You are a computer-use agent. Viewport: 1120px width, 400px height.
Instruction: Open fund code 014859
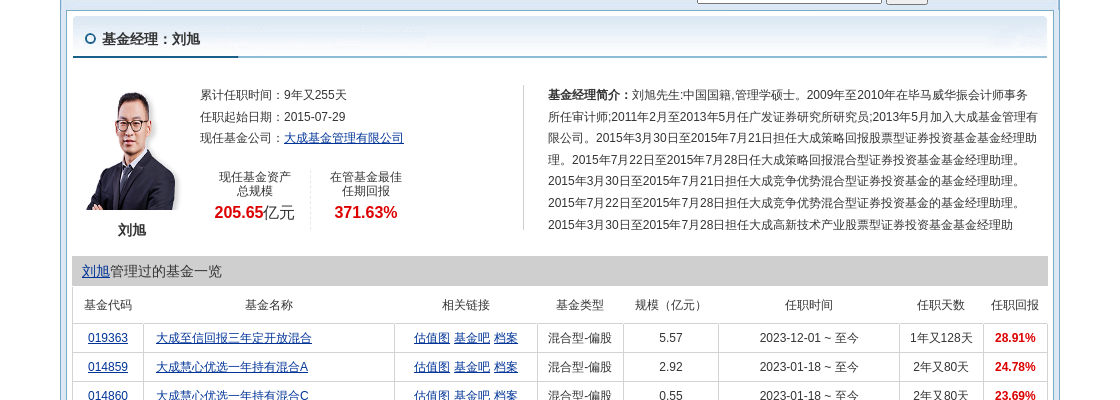[108, 367]
